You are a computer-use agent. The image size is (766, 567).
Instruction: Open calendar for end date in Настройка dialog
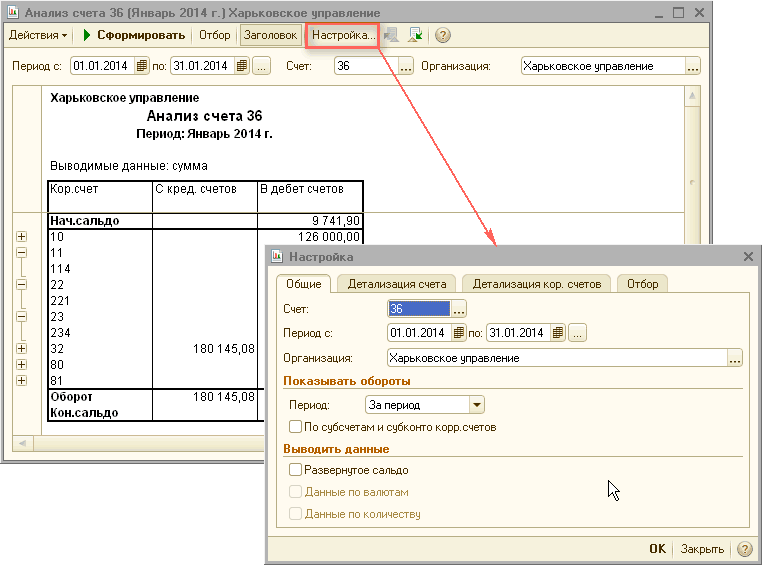[558, 333]
